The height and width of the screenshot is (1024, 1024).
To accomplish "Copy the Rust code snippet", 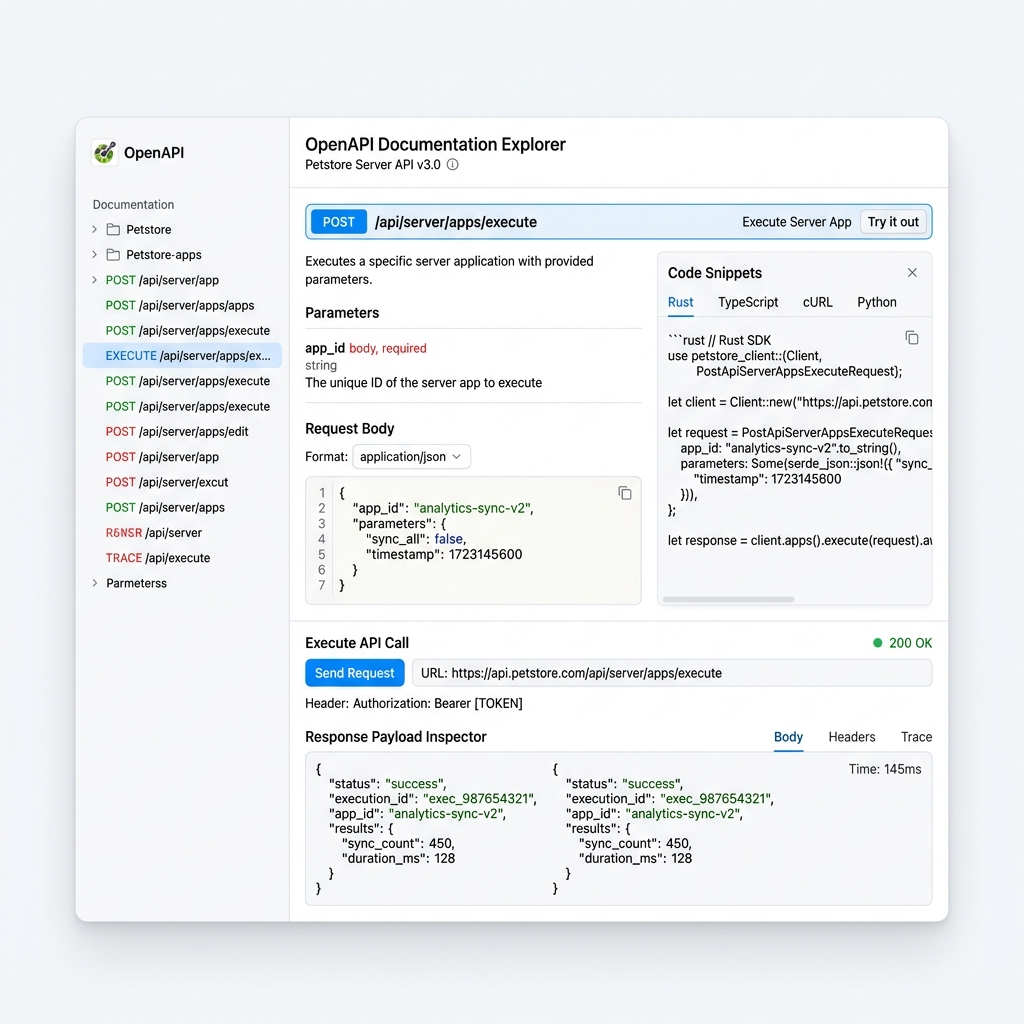I will pos(912,338).
